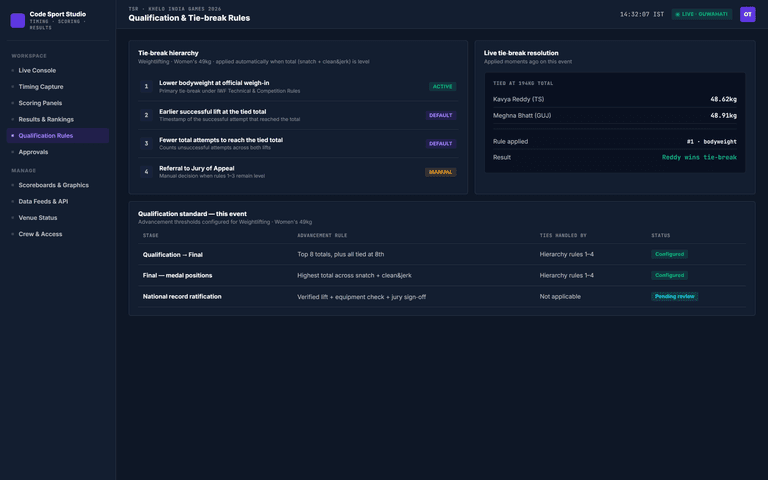768x480 pixels.
Task: Click DEFAULT tag on fewer attempts rule
Action: tap(440, 144)
